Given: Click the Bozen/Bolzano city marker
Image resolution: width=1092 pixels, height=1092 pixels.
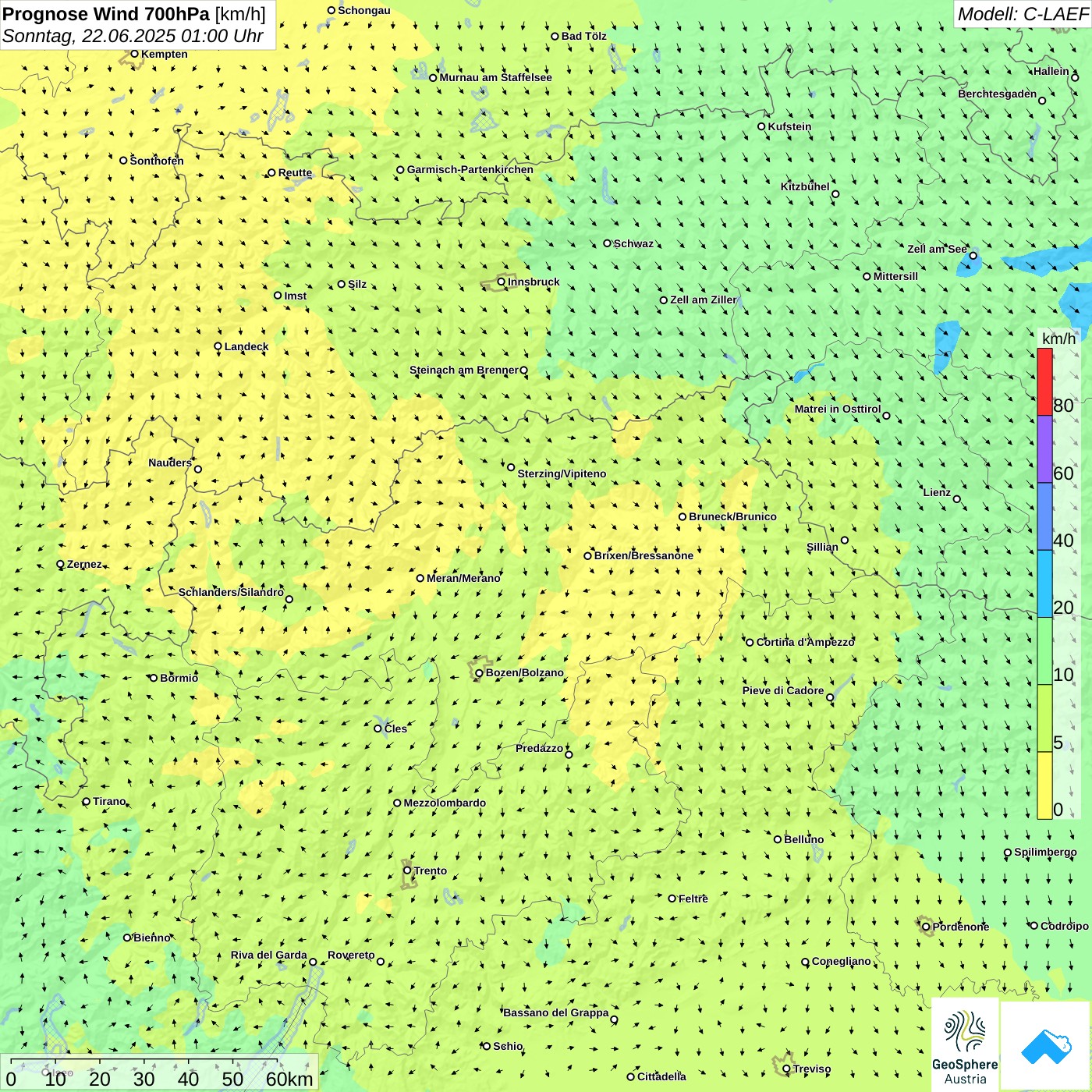Looking at the screenshot, I should tap(479, 673).
